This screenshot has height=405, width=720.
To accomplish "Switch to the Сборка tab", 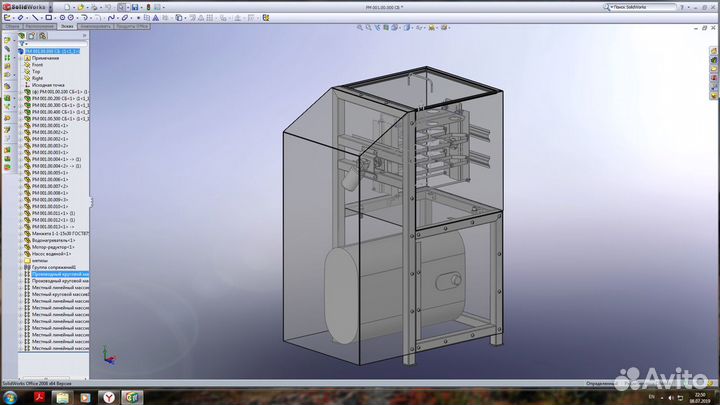I will (x=12, y=27).
